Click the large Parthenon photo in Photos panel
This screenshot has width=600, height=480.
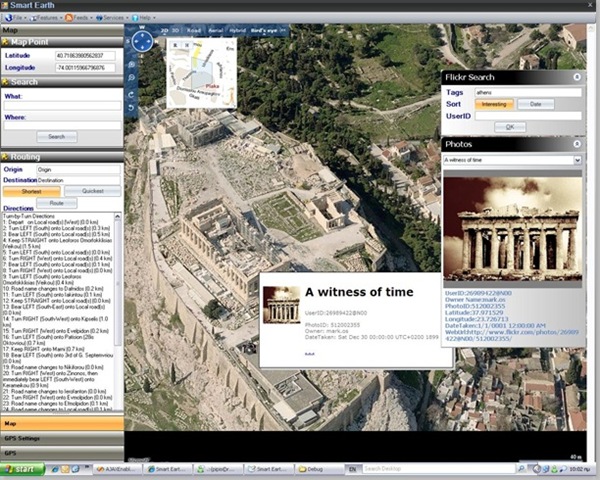click(x=512, y=229)
